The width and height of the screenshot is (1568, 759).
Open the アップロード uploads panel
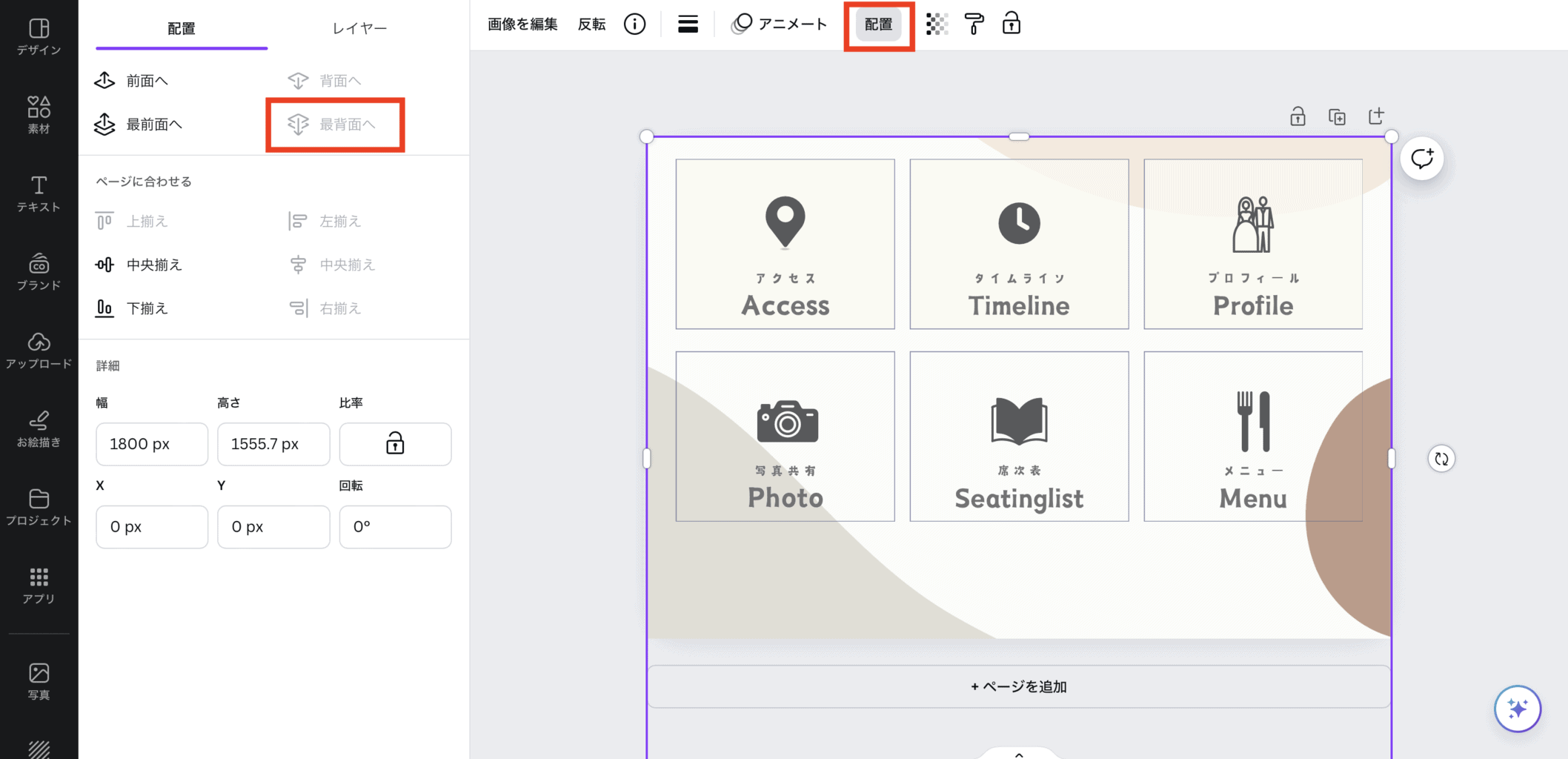(x=39, y=350)
